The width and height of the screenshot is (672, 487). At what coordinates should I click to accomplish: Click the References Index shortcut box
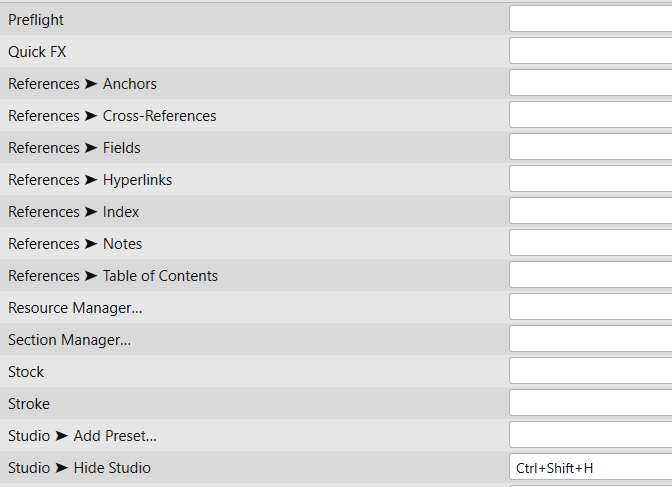click(x=590, y=211)
